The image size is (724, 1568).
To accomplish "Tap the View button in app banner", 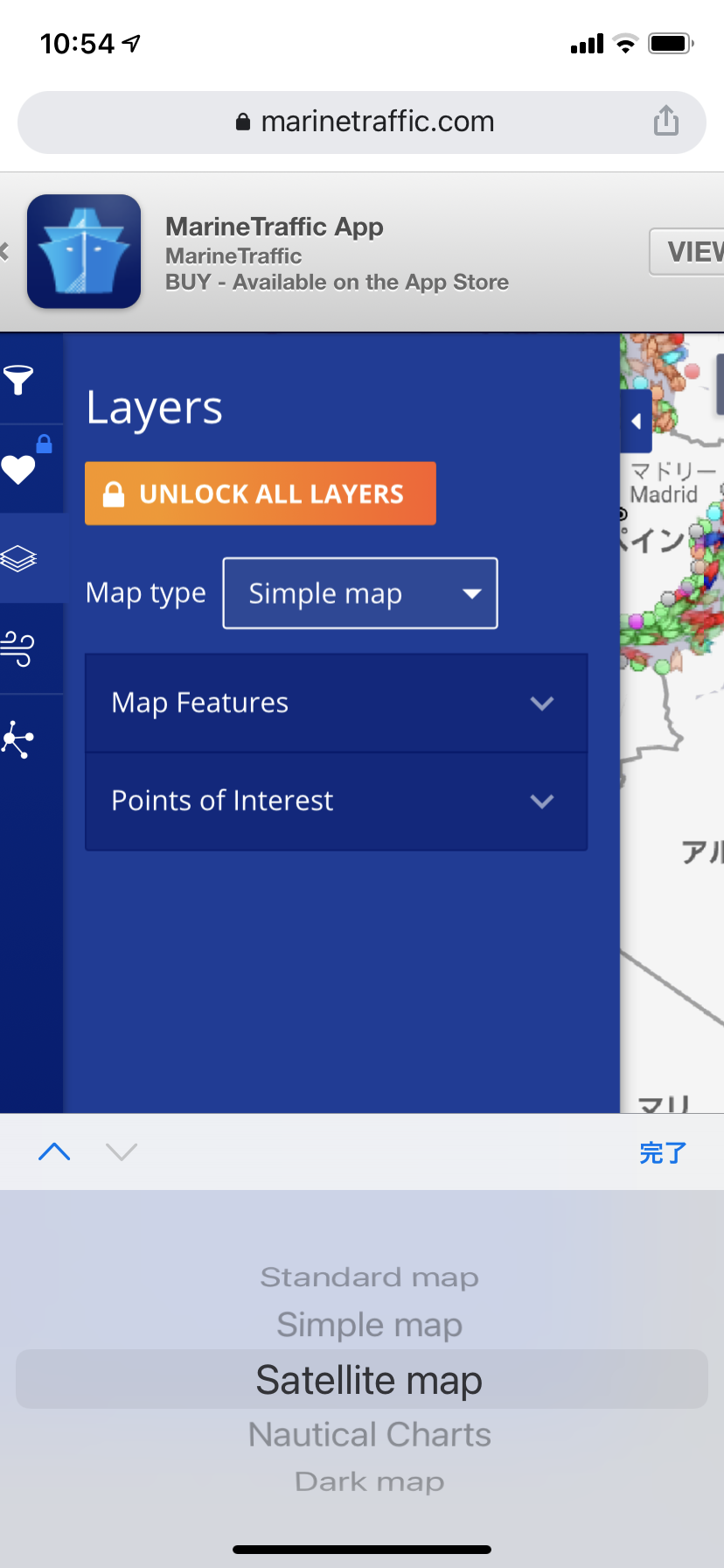I will pos(687,252).
